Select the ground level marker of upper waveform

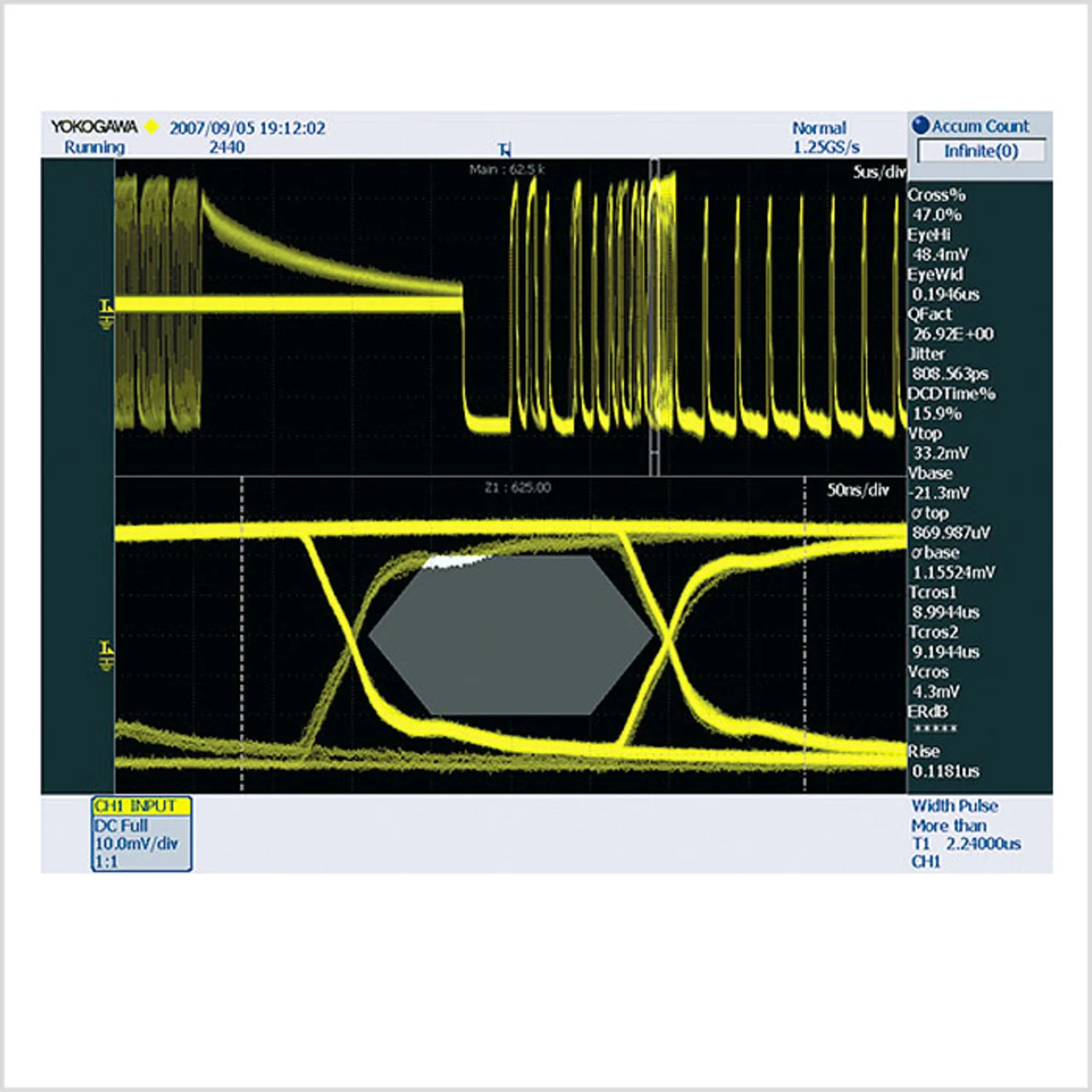(x=107, y=312)
